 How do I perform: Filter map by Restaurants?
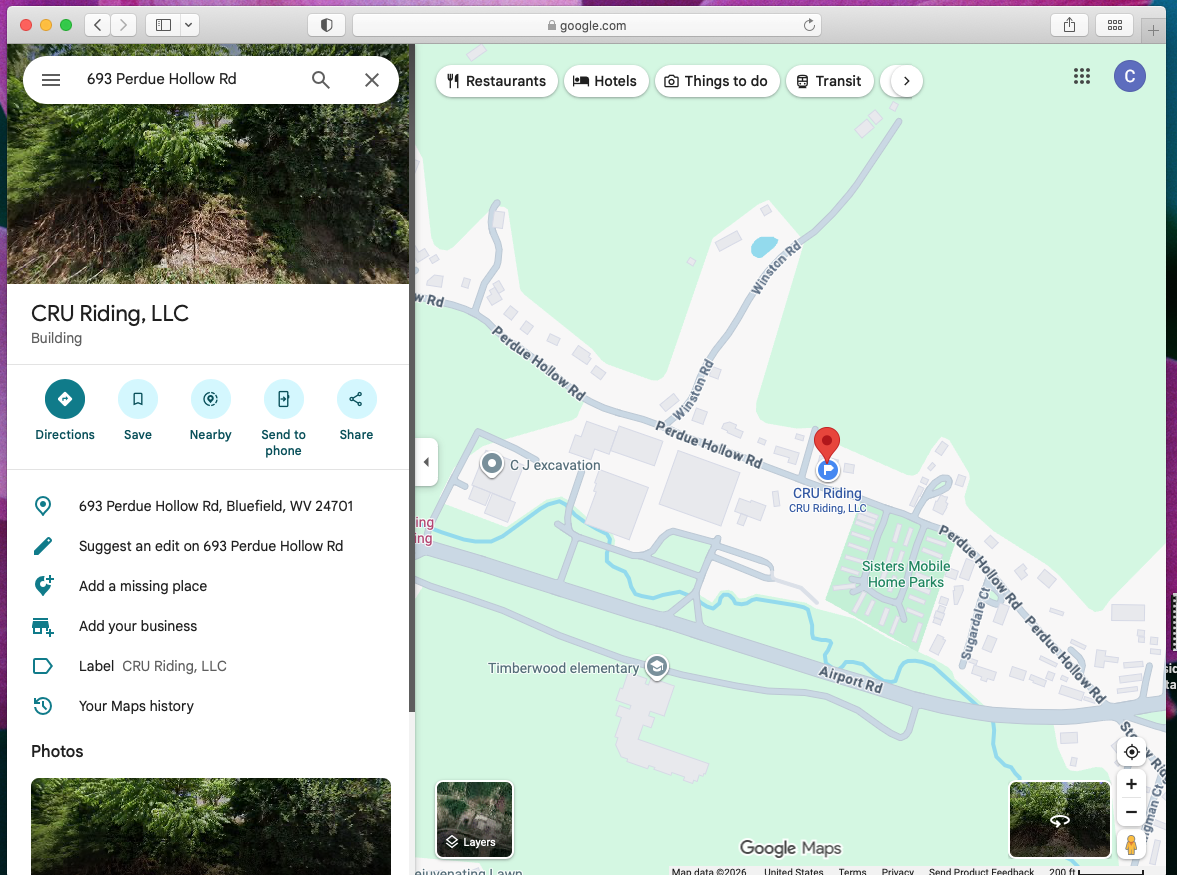pos(496,81)
